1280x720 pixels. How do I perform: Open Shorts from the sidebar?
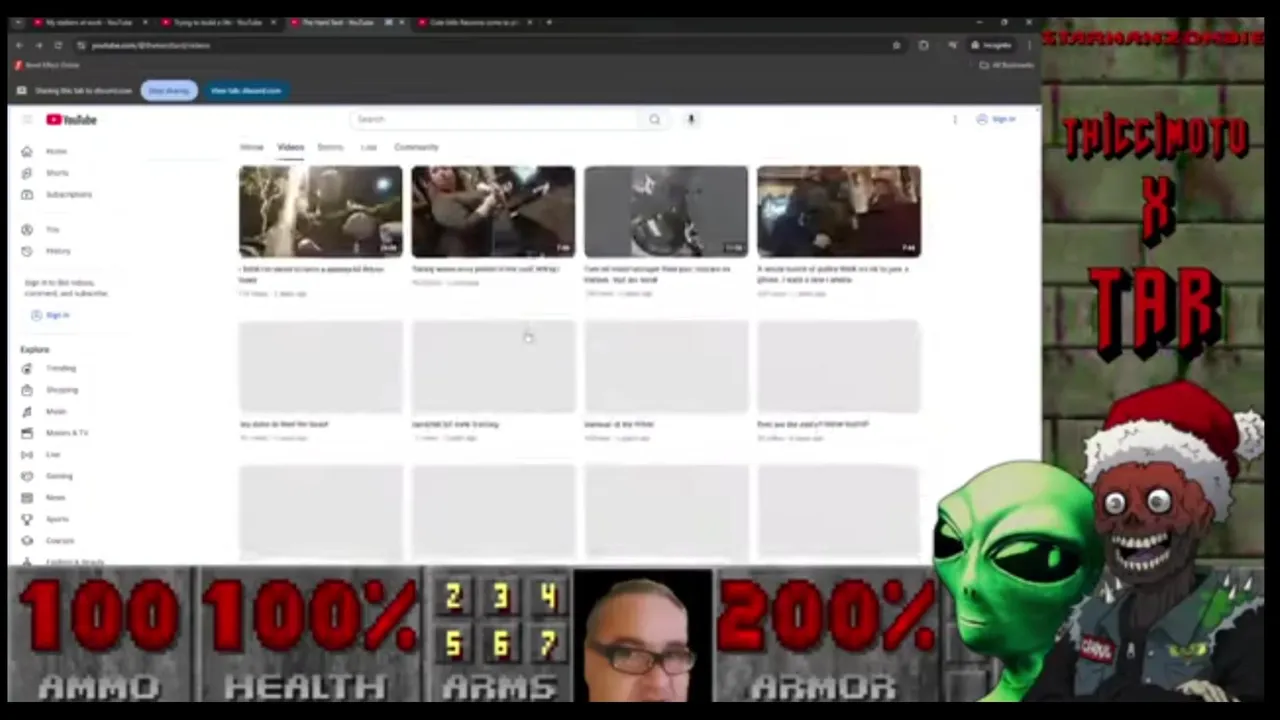pos(46,173)
